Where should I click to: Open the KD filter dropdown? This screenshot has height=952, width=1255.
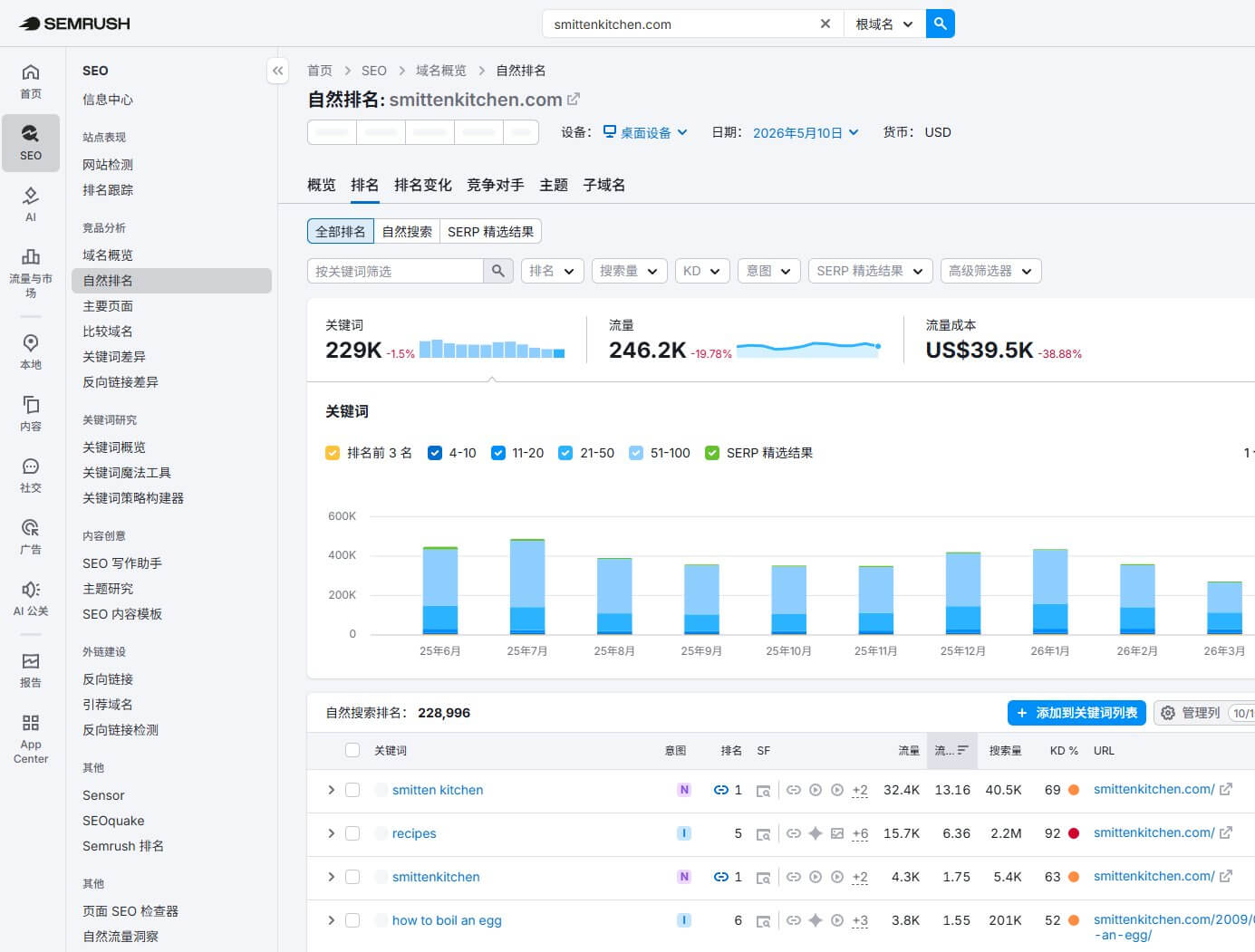702,271
